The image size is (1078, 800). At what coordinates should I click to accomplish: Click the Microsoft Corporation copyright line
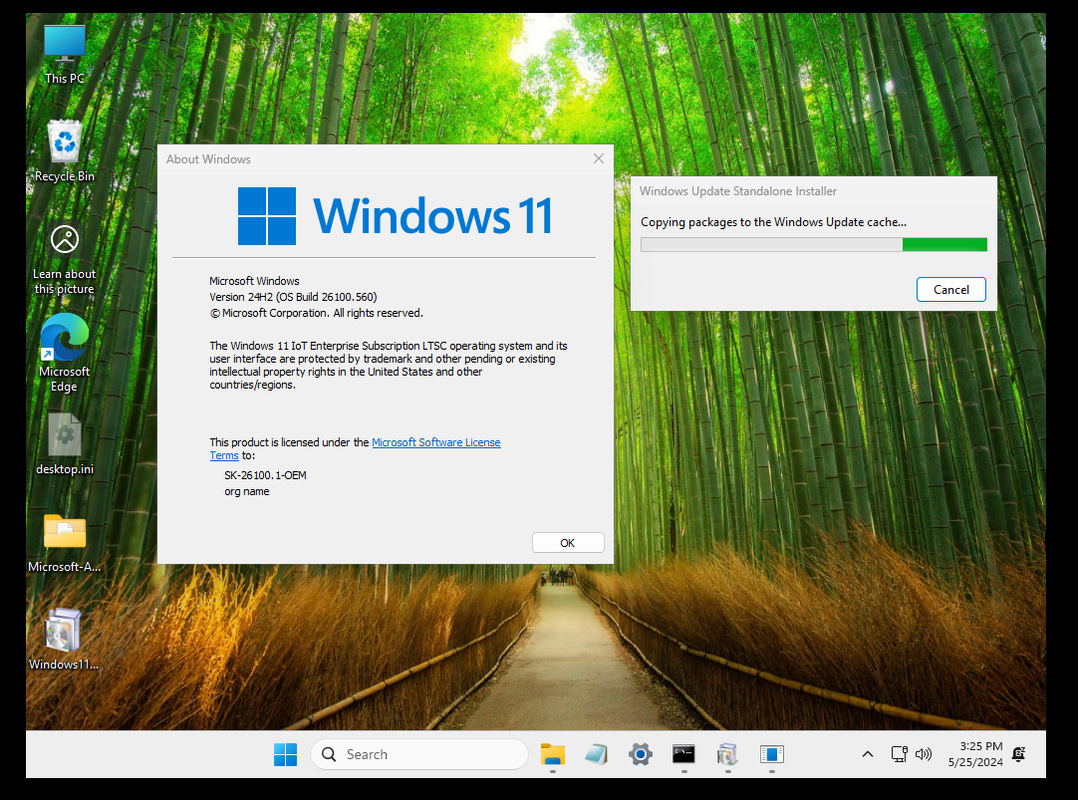tap(316, 313)
